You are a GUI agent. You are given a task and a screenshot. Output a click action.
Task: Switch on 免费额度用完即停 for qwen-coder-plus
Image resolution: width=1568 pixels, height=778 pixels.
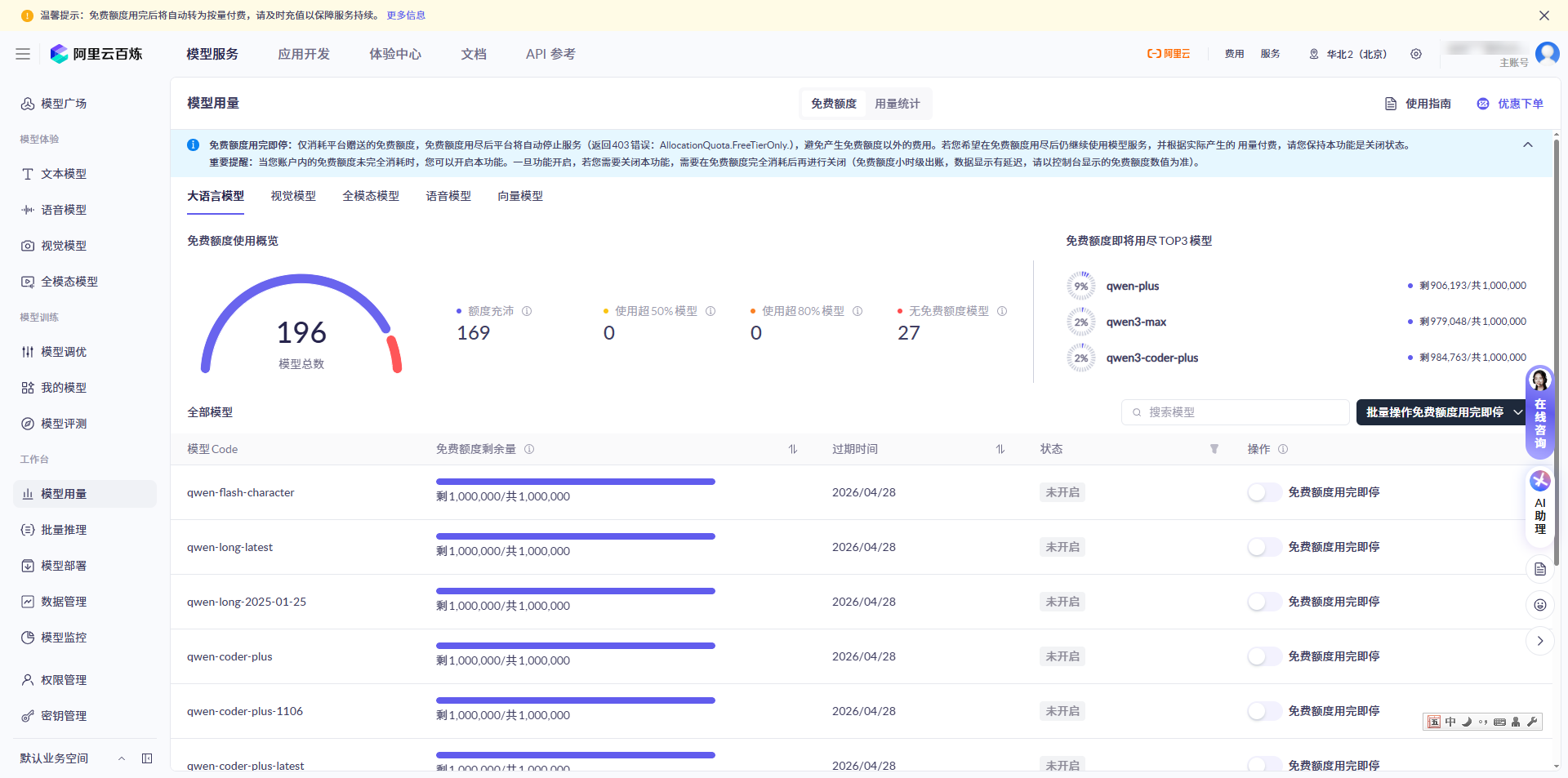click(1263, 656)
